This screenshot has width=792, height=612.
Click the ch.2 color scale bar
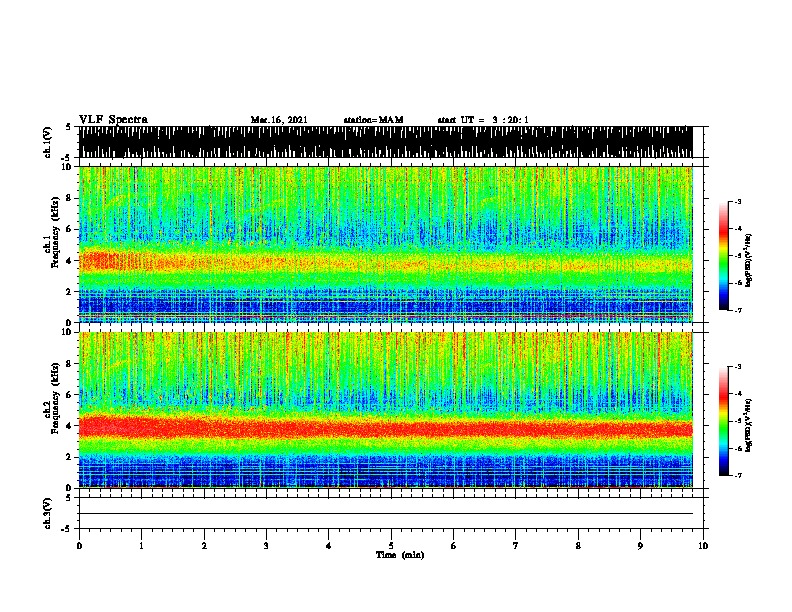pos(723,421)
